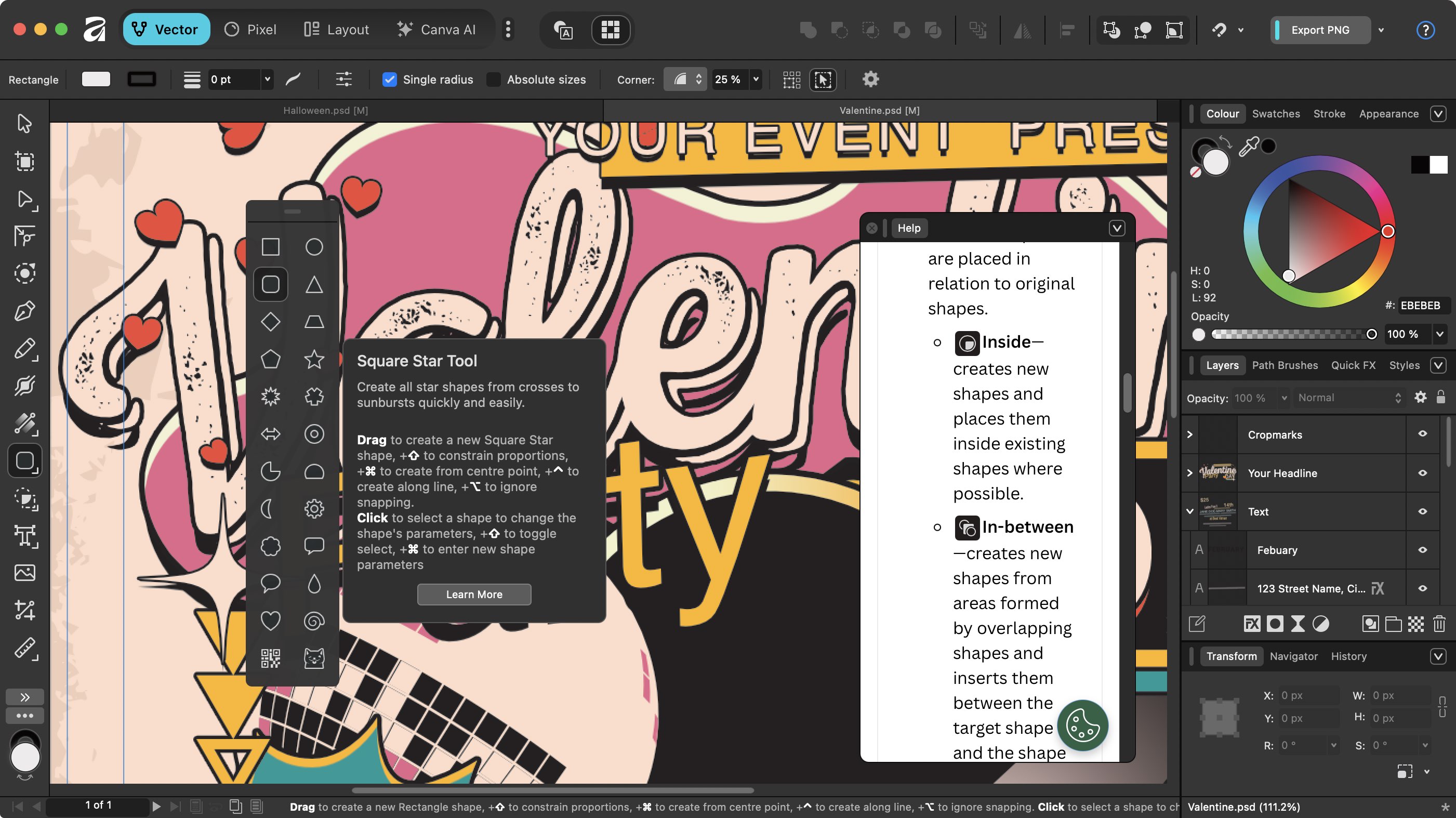Open the Normal blend mode dropdown
This screenshot has height=818, width=1456.
(x=1348, y=398)
